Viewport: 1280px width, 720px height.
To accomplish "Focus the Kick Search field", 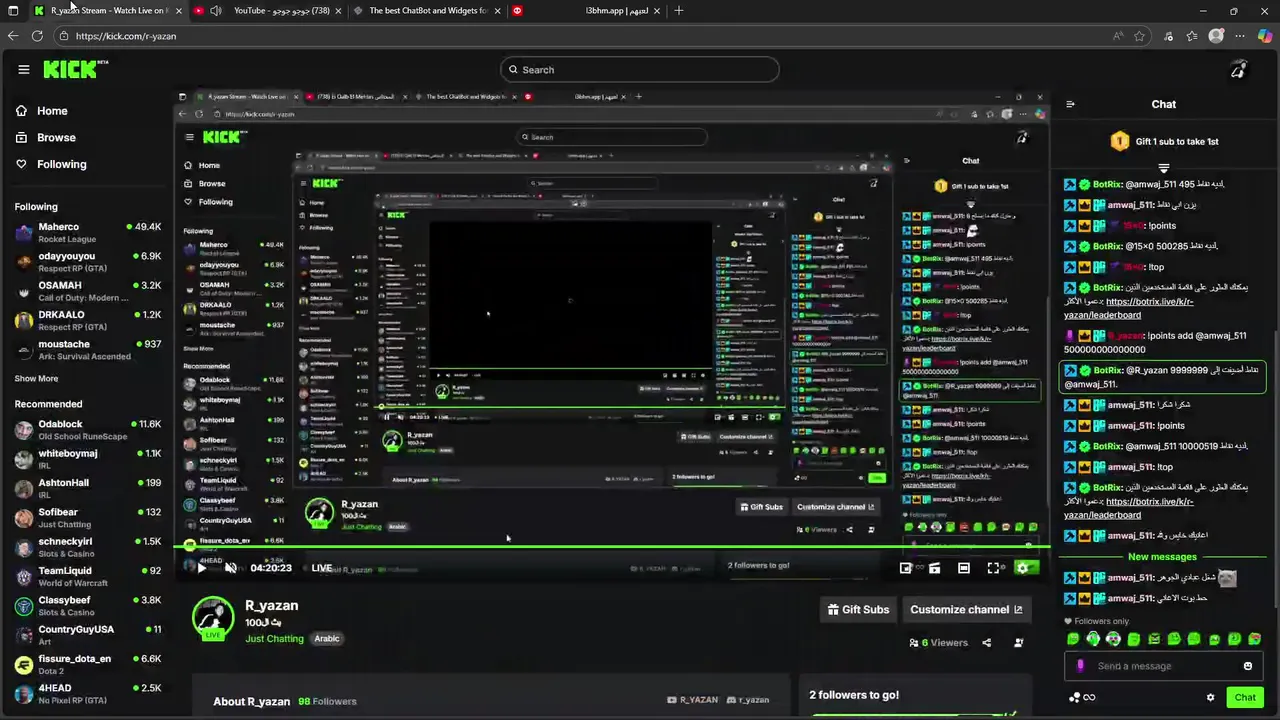I will (x=640, y=69).
